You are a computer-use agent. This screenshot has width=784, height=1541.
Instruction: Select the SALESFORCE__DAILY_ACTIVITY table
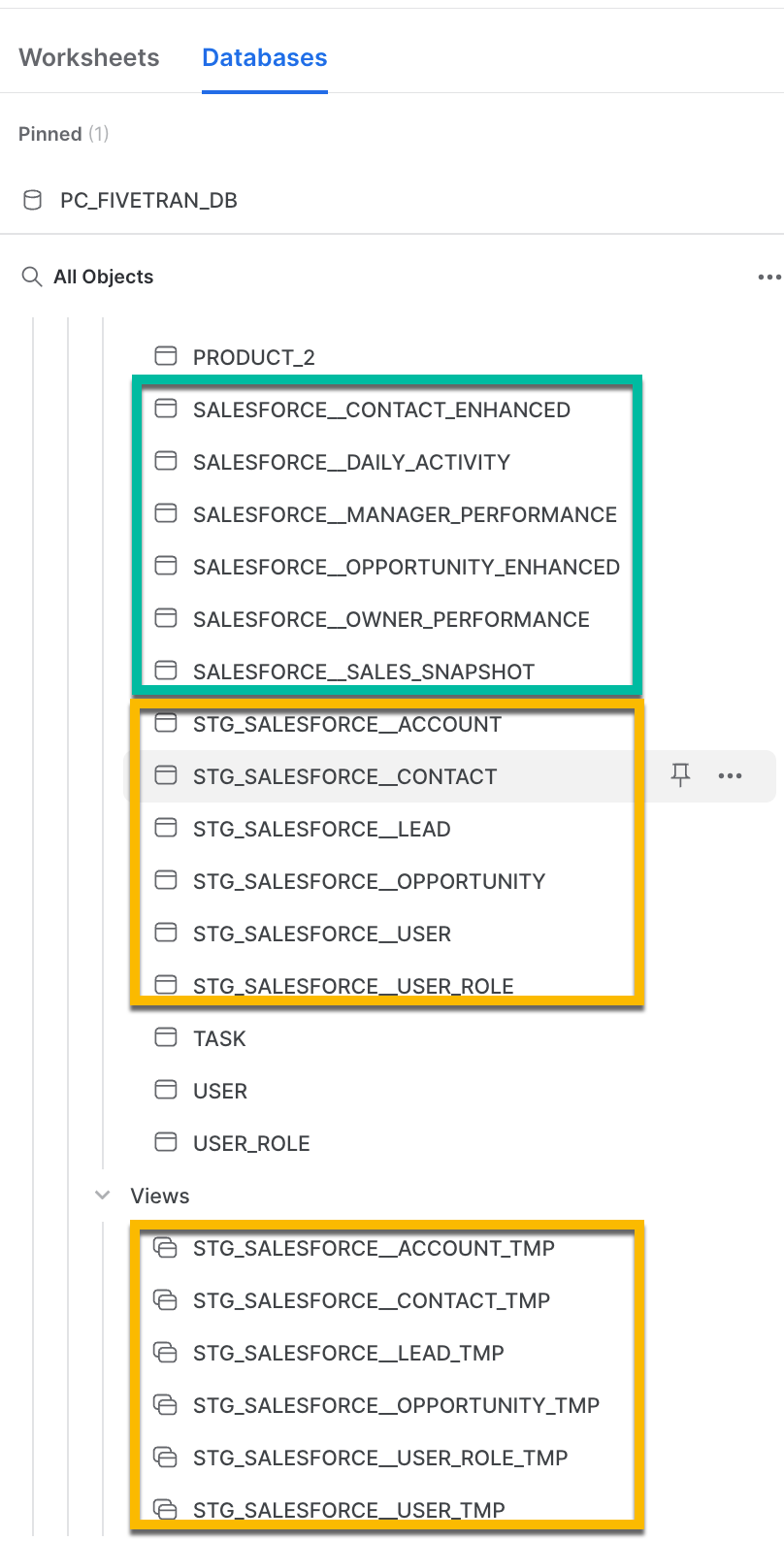pos(351,462)
